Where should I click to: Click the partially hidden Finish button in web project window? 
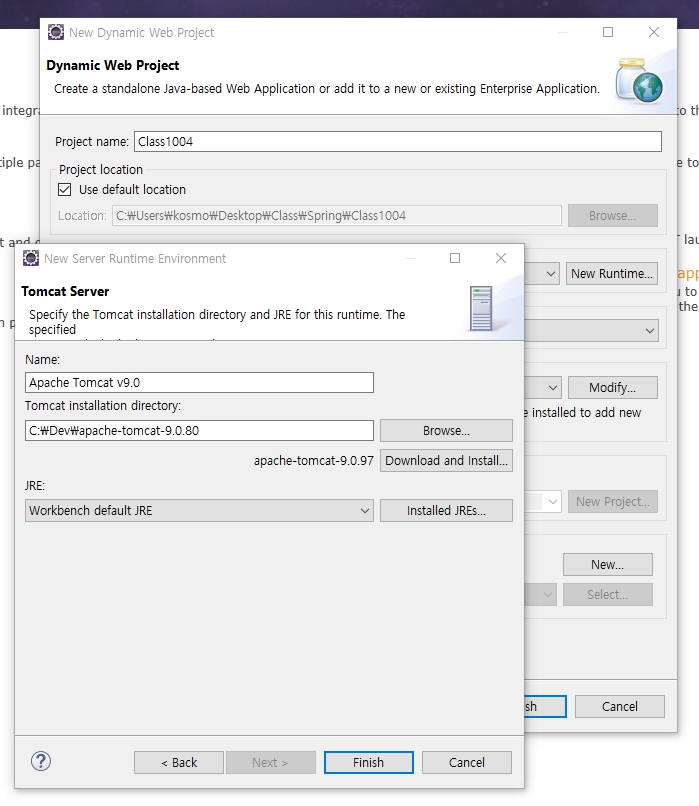[545, 707]
